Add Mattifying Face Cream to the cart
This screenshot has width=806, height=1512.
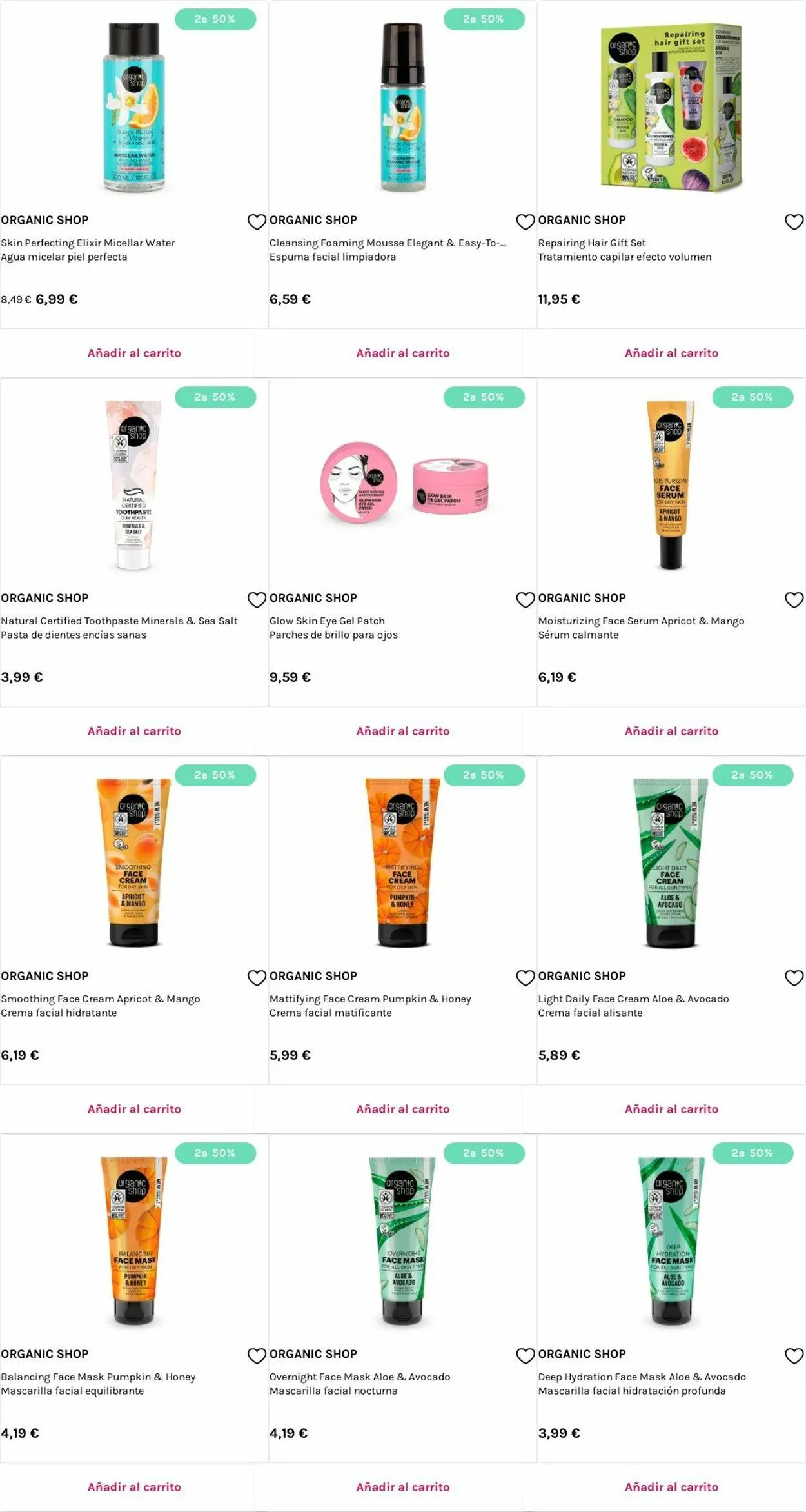tap(403, 1109)
